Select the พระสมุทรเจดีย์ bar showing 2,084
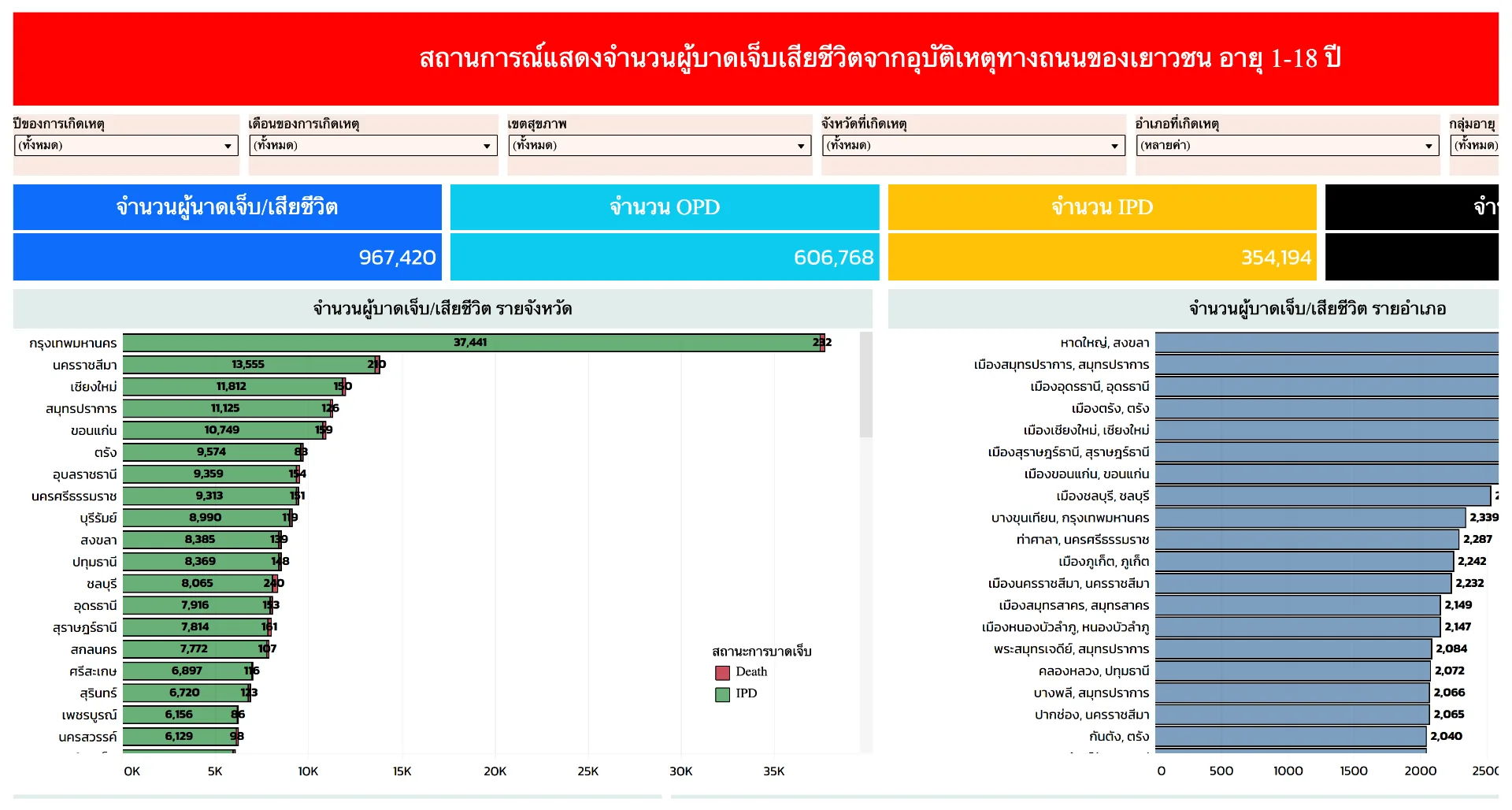The height and width of the screenshot is (810, 1512). coord(1294,649)
